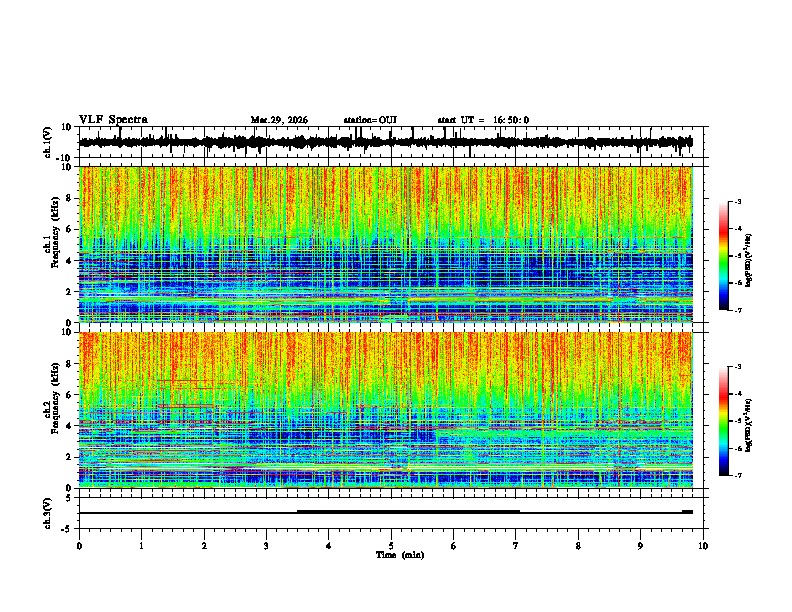792x612 pixels.
Task: Click the "4" tick on ch.2 frequency axis
Action: [70, 426]
